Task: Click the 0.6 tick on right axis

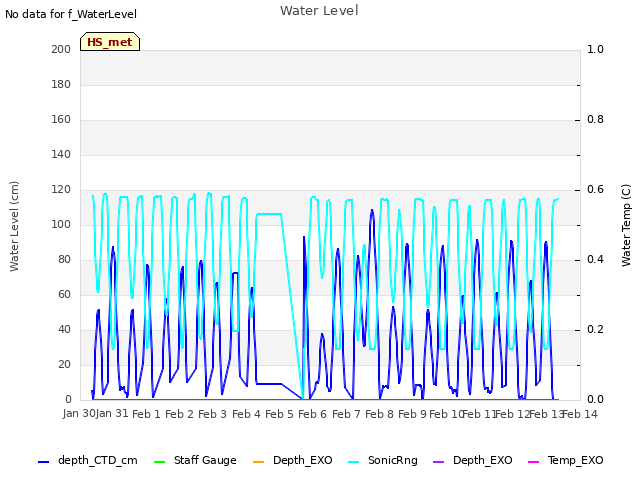Action: click(595, 190)
